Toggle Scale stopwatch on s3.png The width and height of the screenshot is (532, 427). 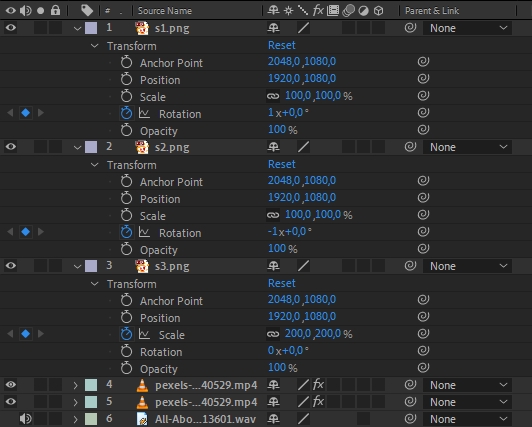pos(127,334)
